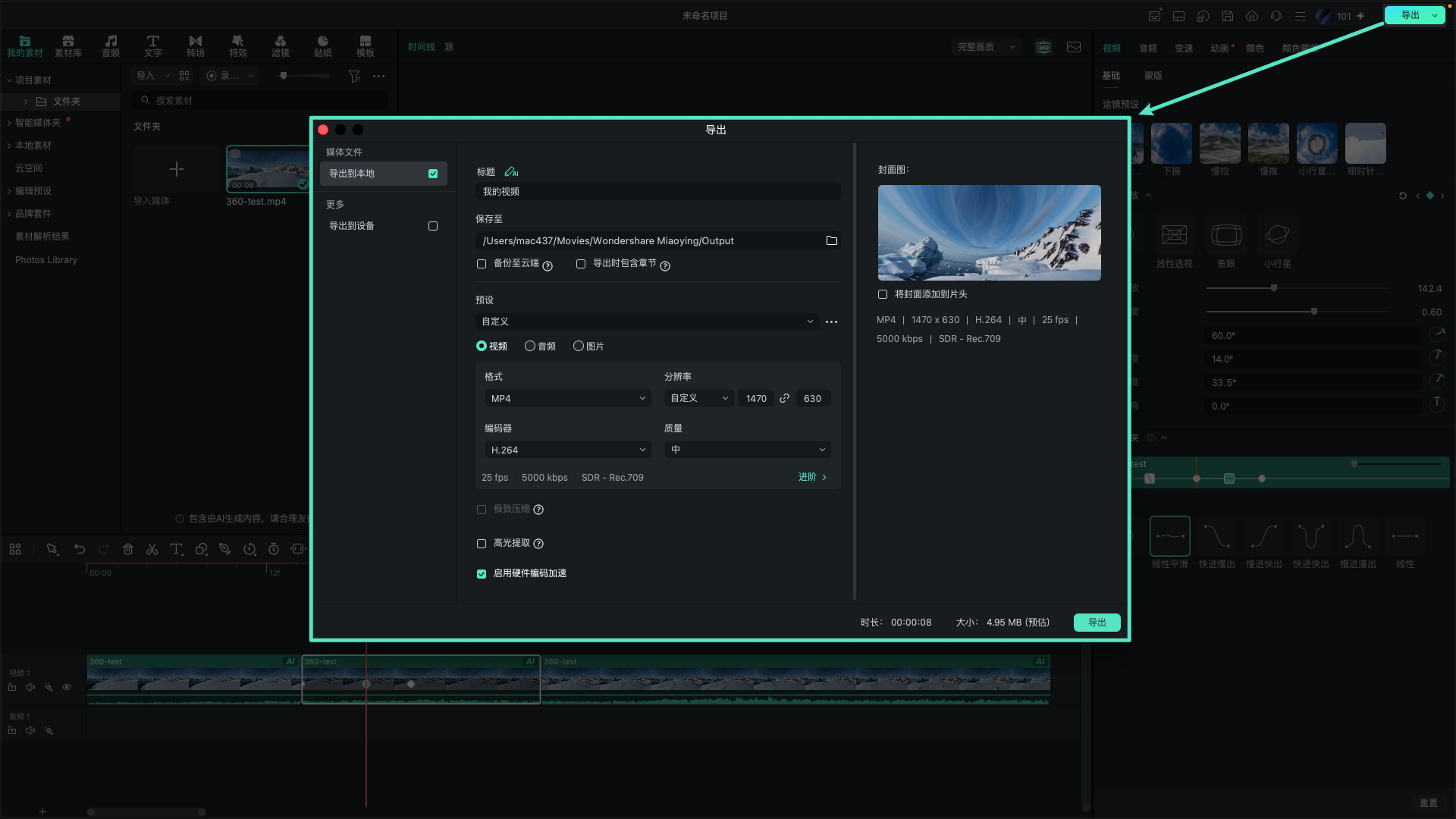Click the cover image thumbnail

(x=990, y=233)
